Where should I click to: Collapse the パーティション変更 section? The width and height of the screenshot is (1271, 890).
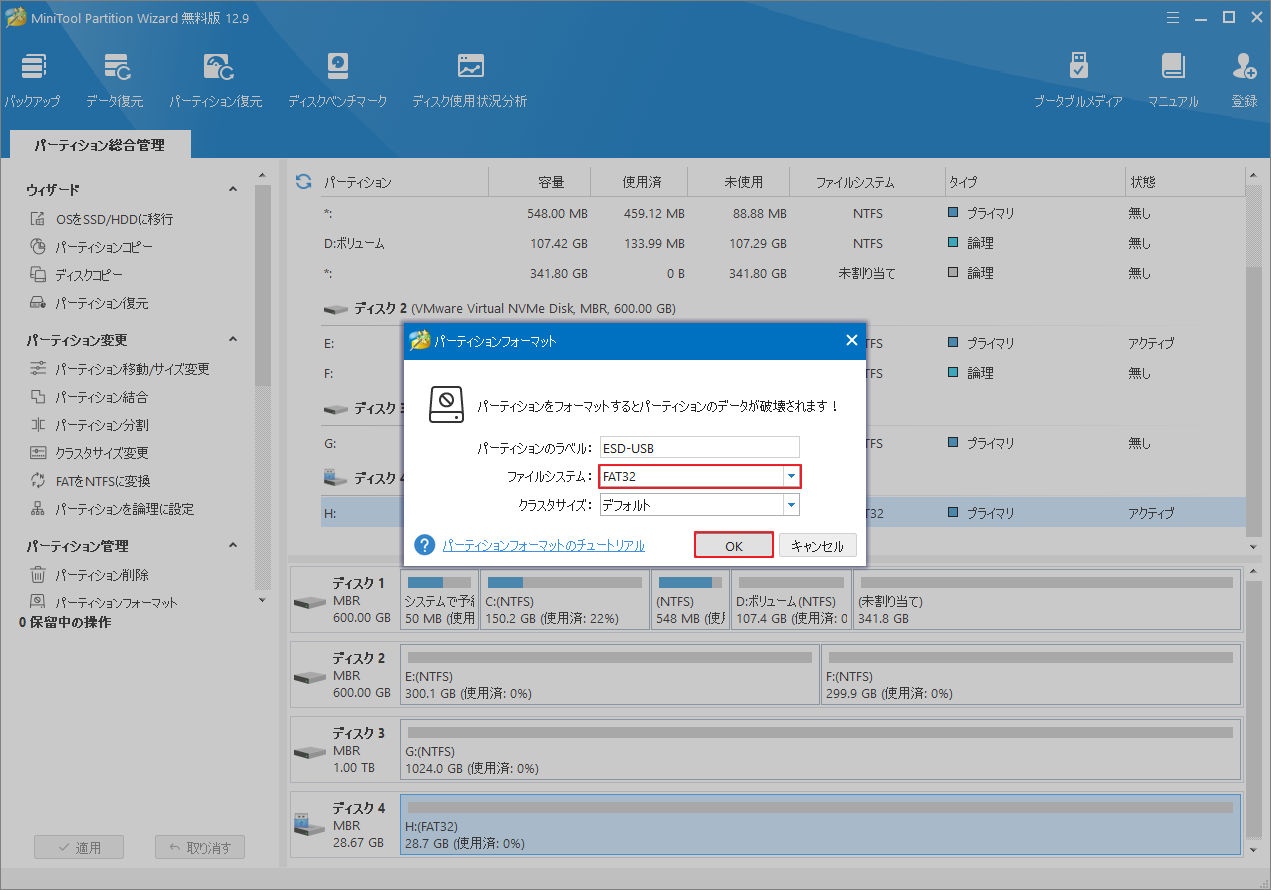click(233, 340)
